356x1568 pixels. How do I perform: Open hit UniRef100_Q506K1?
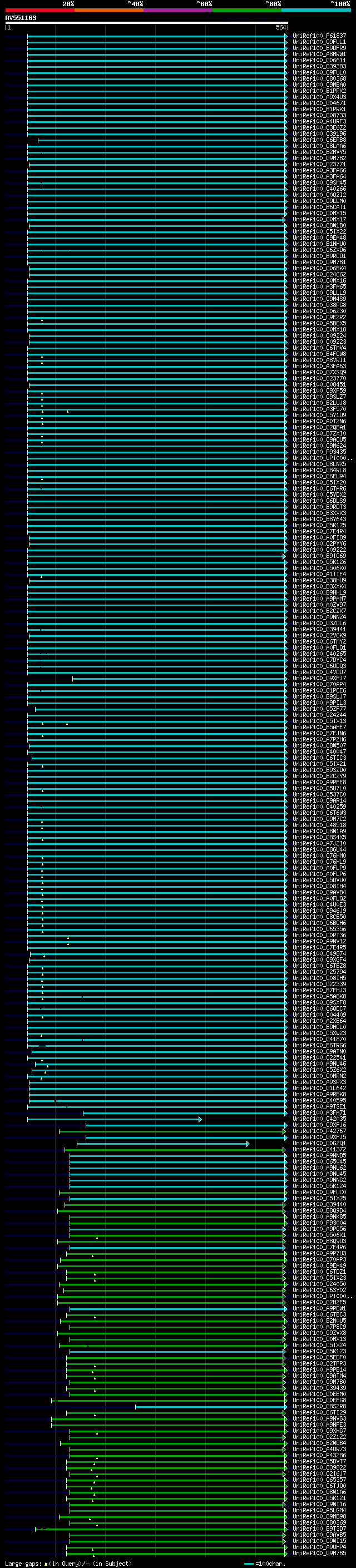pos(319,1235)
